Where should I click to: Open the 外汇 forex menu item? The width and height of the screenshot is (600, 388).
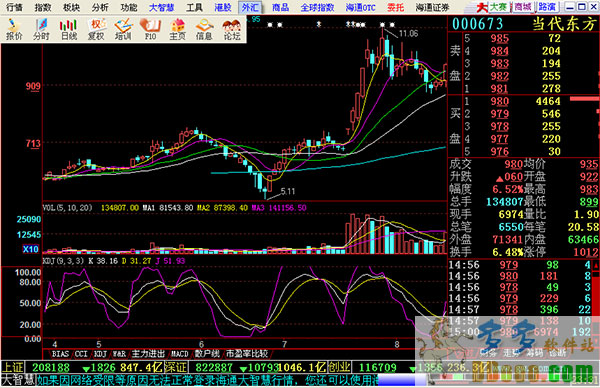[250, 7]
